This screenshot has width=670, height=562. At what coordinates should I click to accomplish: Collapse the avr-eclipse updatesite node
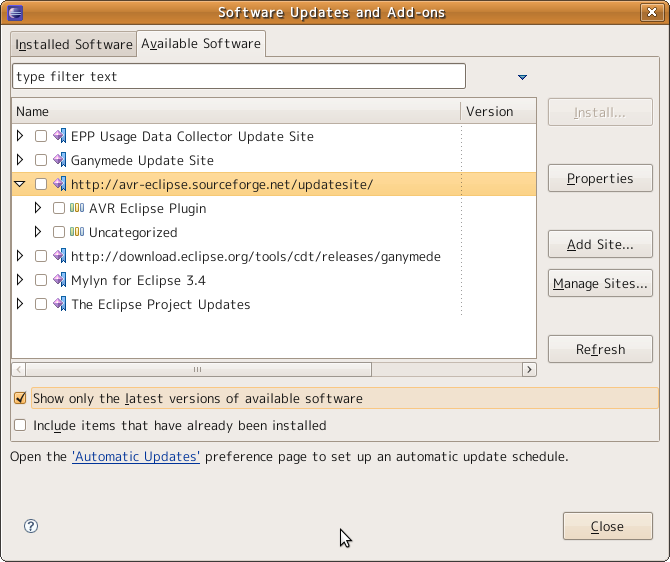[20, 184]
